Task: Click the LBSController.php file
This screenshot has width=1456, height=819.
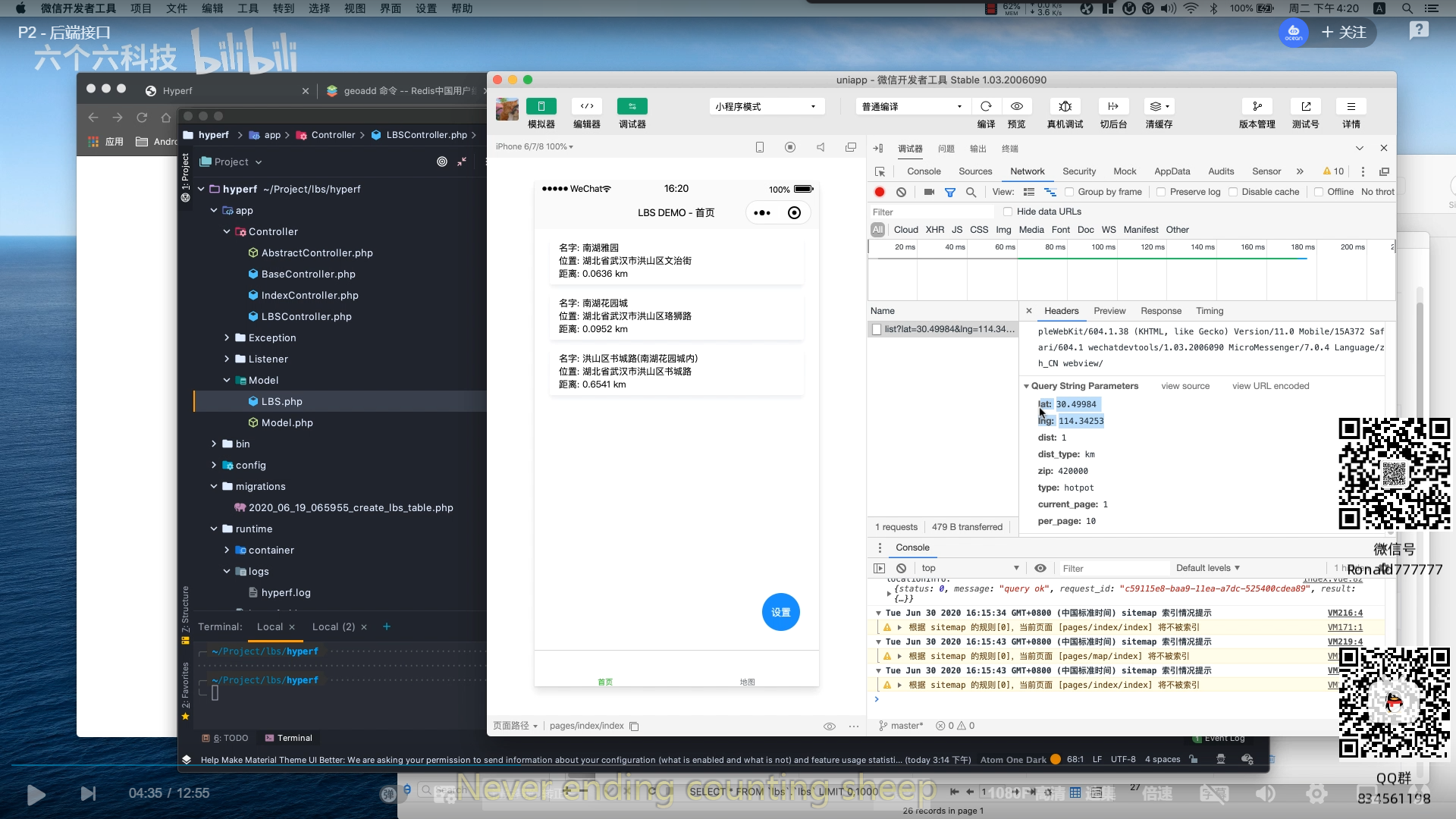Action: pos(306,316)
